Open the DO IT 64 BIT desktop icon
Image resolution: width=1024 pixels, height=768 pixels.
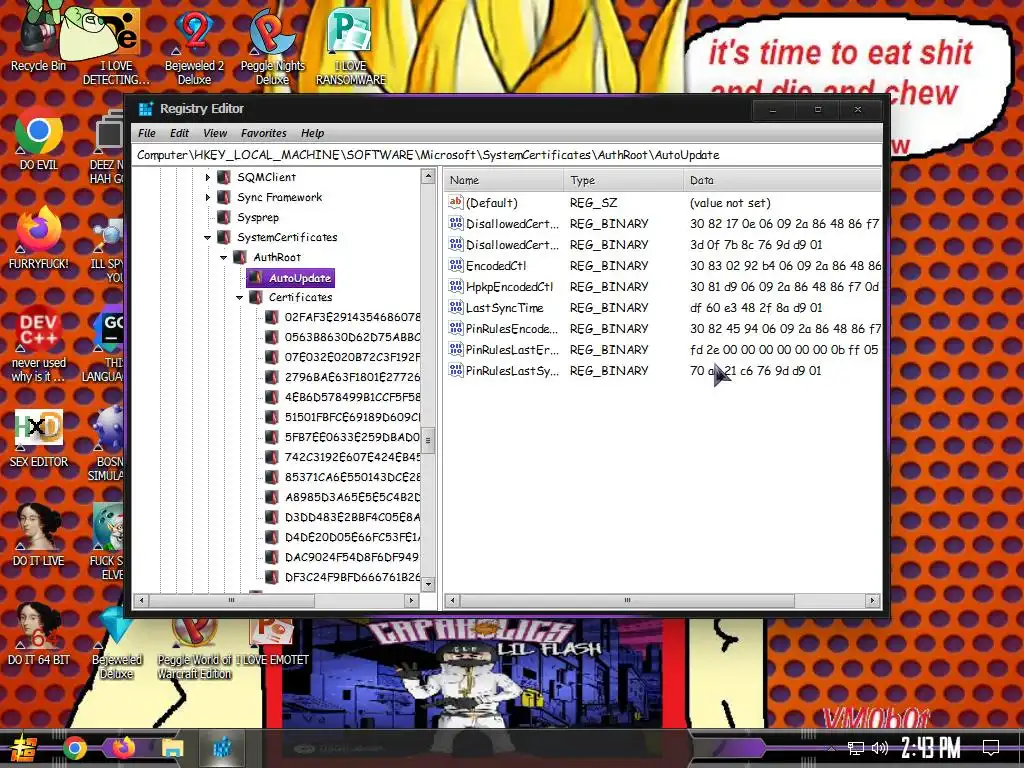tap(38, 633)
